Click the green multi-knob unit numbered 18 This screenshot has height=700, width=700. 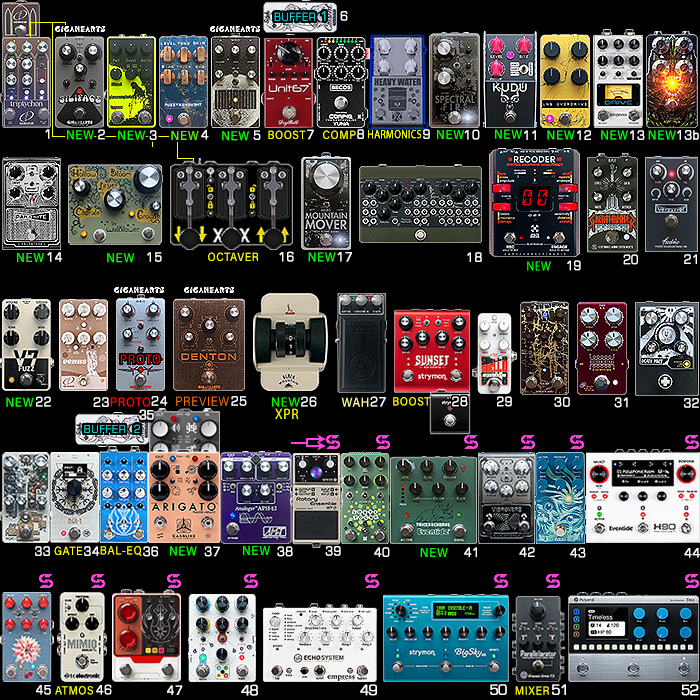coord(420,204)
